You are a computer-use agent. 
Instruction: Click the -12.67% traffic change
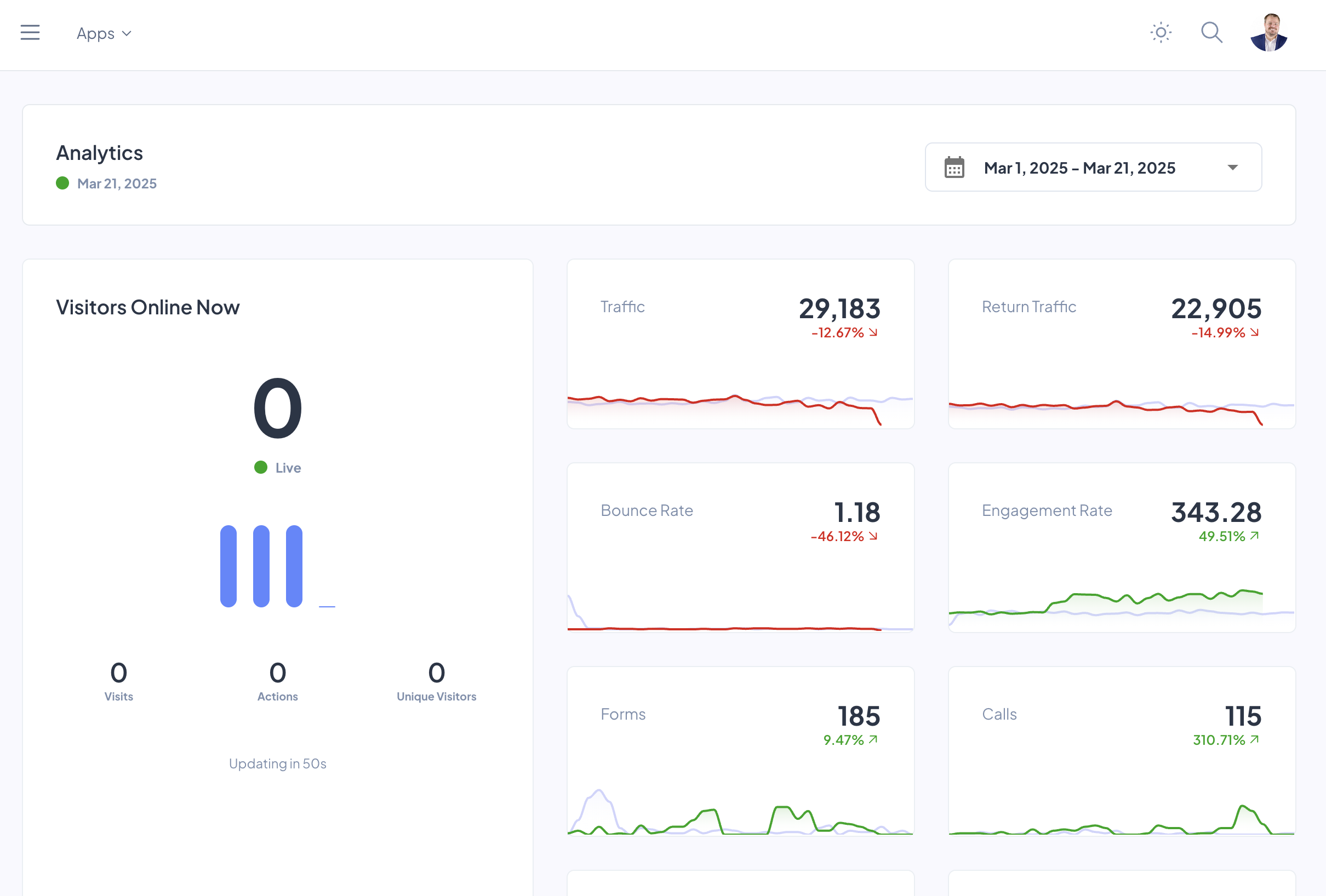844,332
